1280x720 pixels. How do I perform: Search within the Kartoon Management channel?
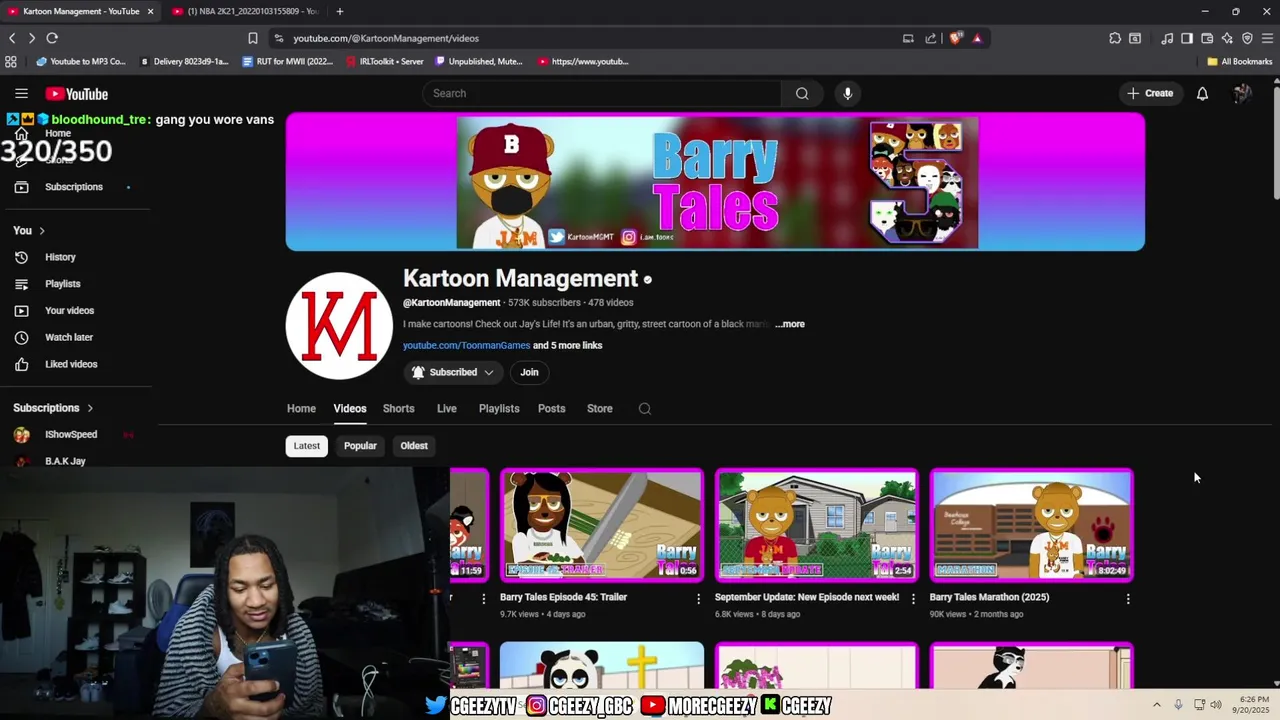(x=645, y=408)
